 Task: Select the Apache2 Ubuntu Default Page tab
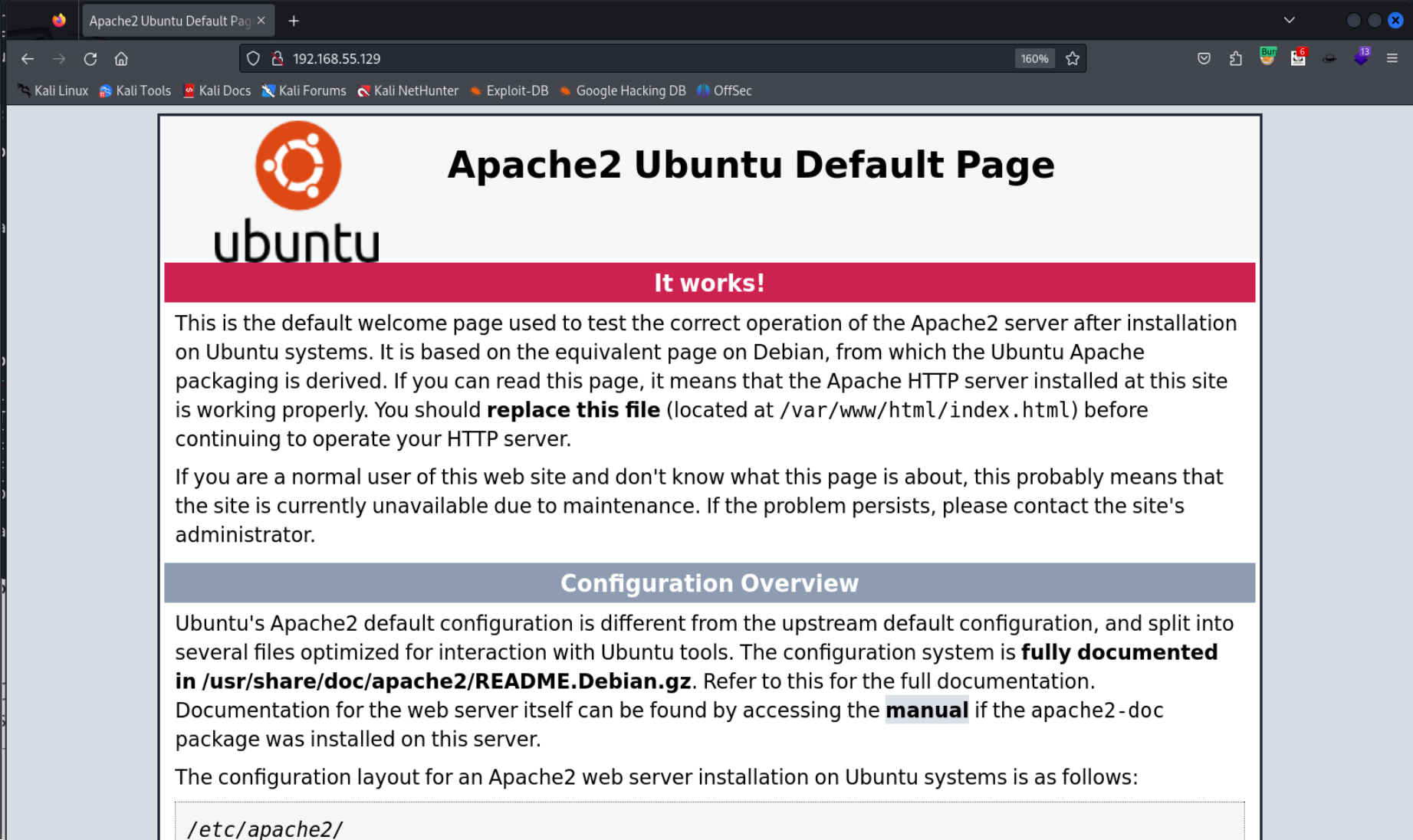(x=169, y=21)
